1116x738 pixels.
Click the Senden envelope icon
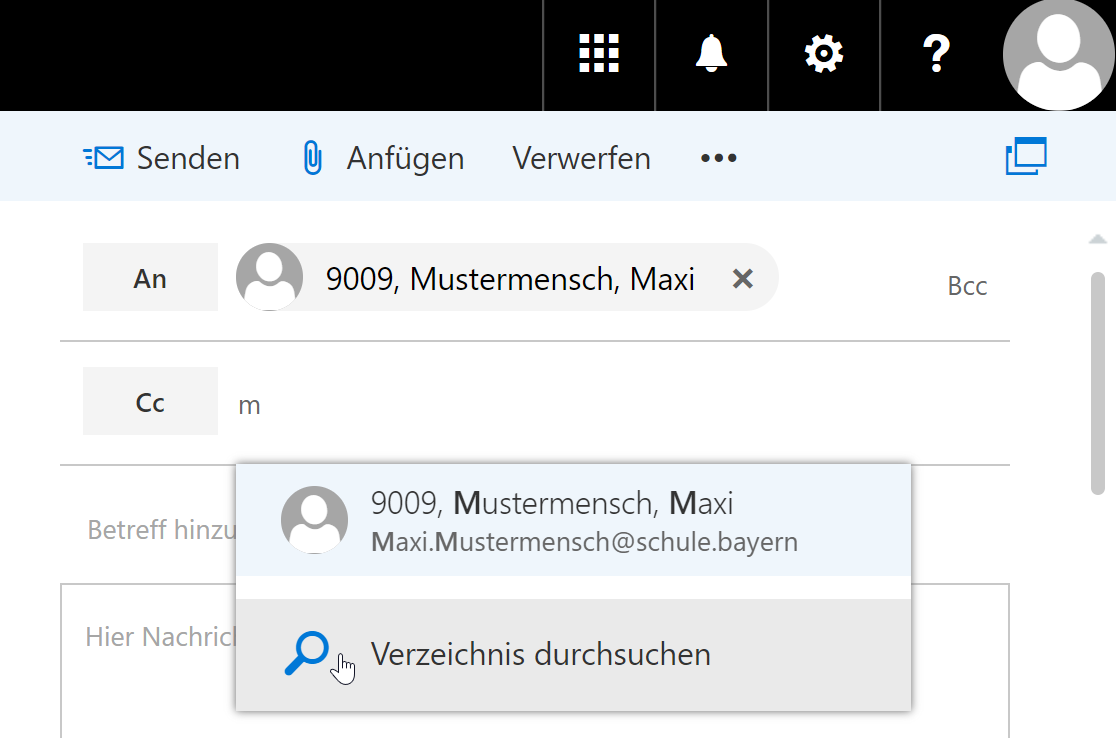point(104,158)
